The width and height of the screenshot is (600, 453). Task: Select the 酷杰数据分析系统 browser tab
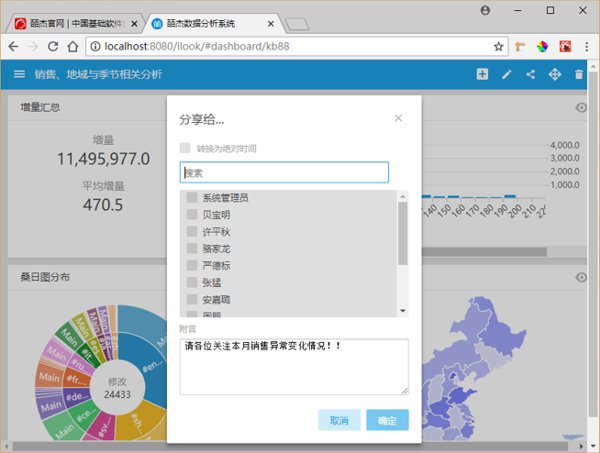click(x=210, y=20)
